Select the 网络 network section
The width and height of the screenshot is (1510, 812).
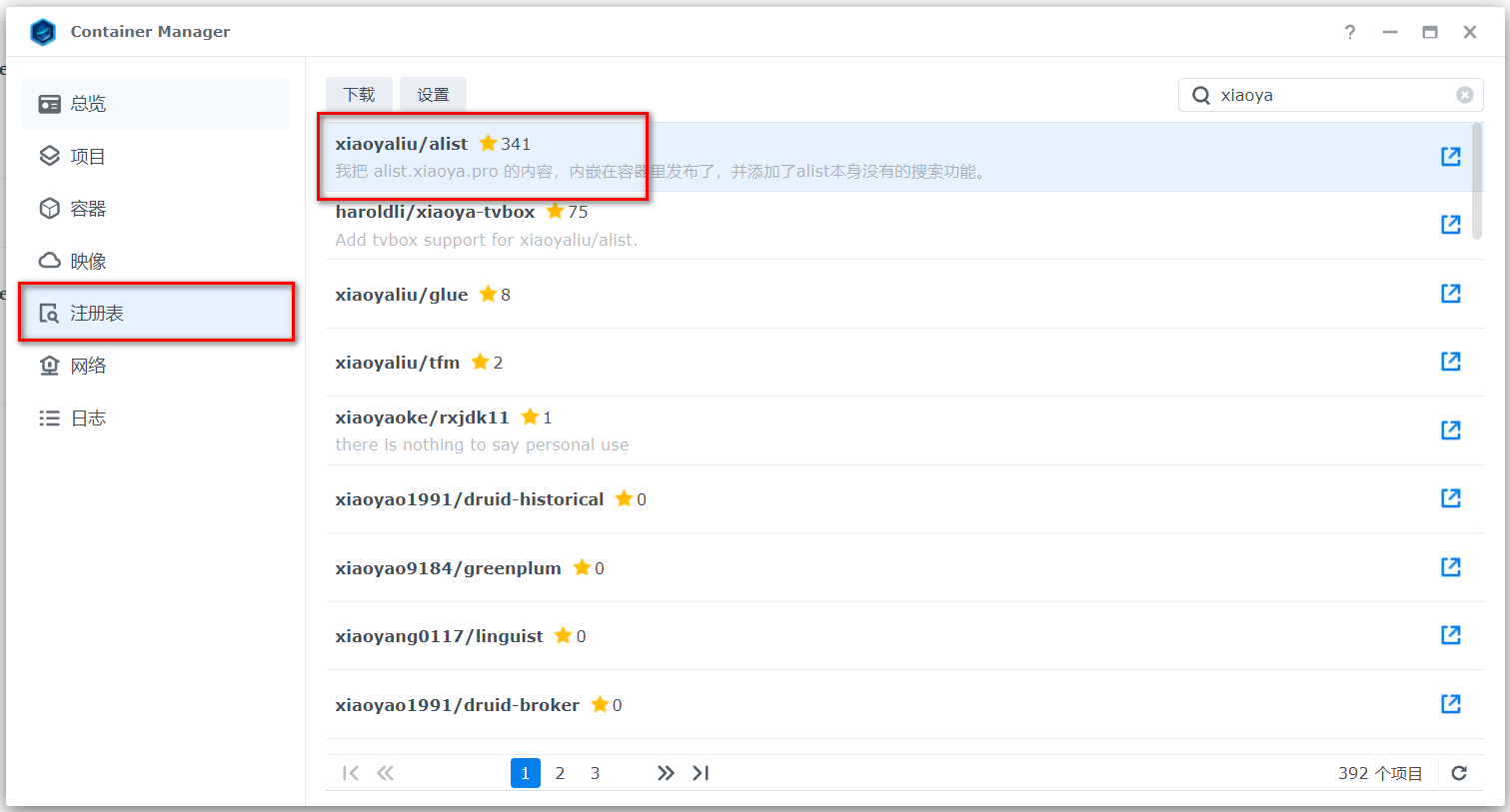click(88, 366)
